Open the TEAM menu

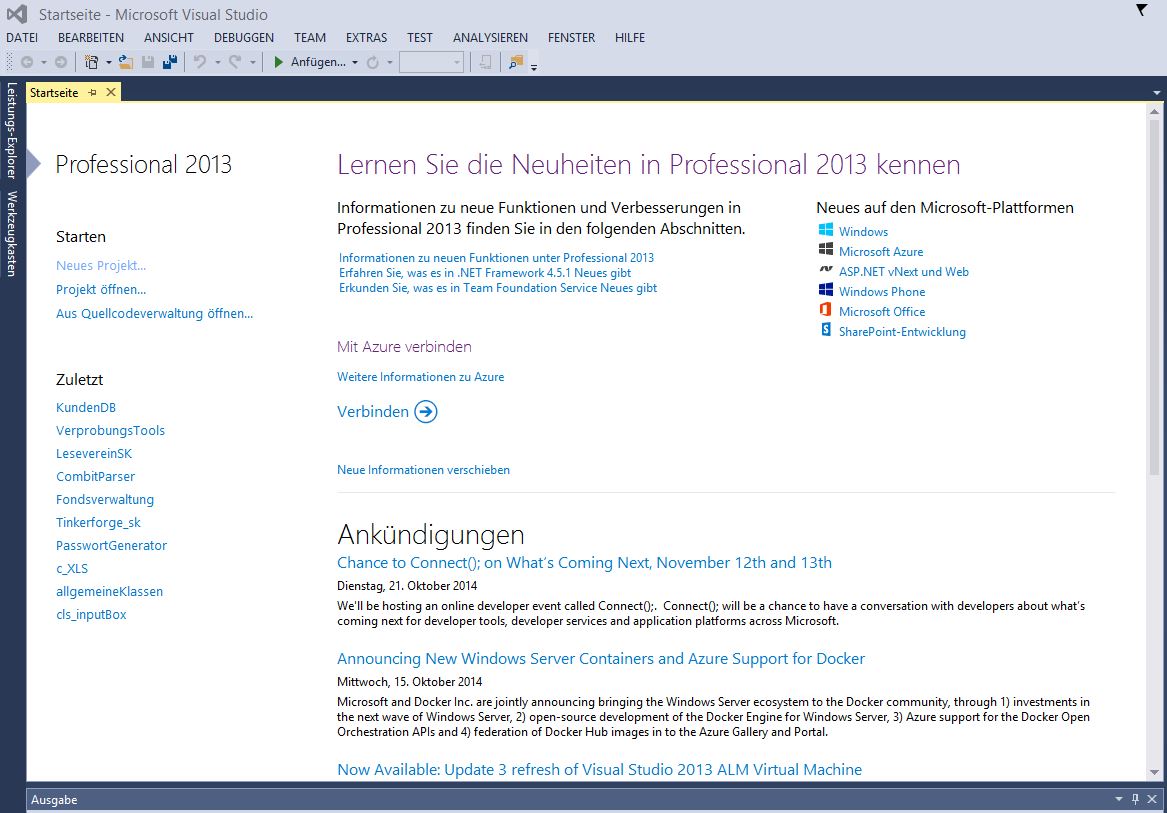tap(310, 37)
